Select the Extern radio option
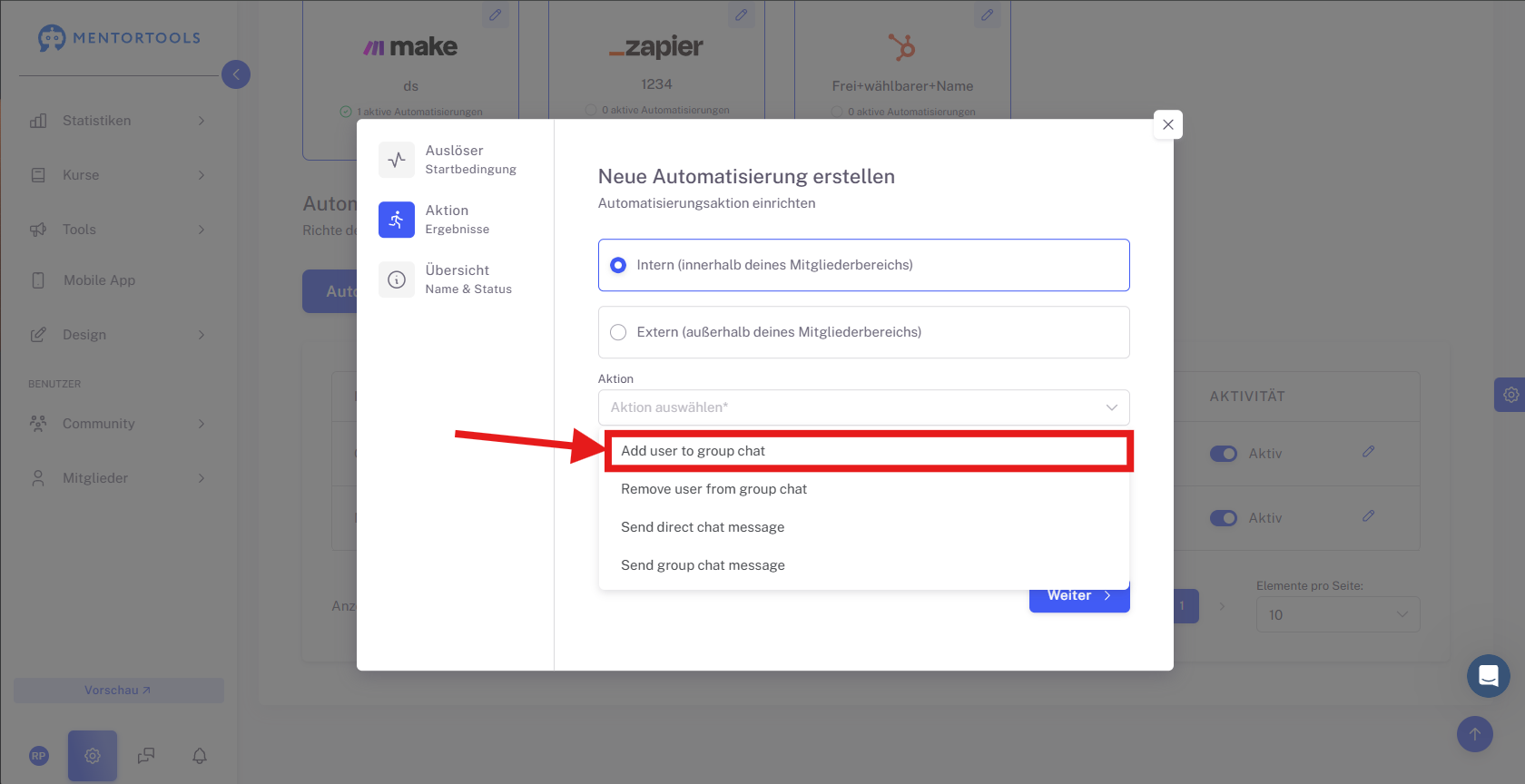Screen dimensions: 1525x784 [618, 332]
